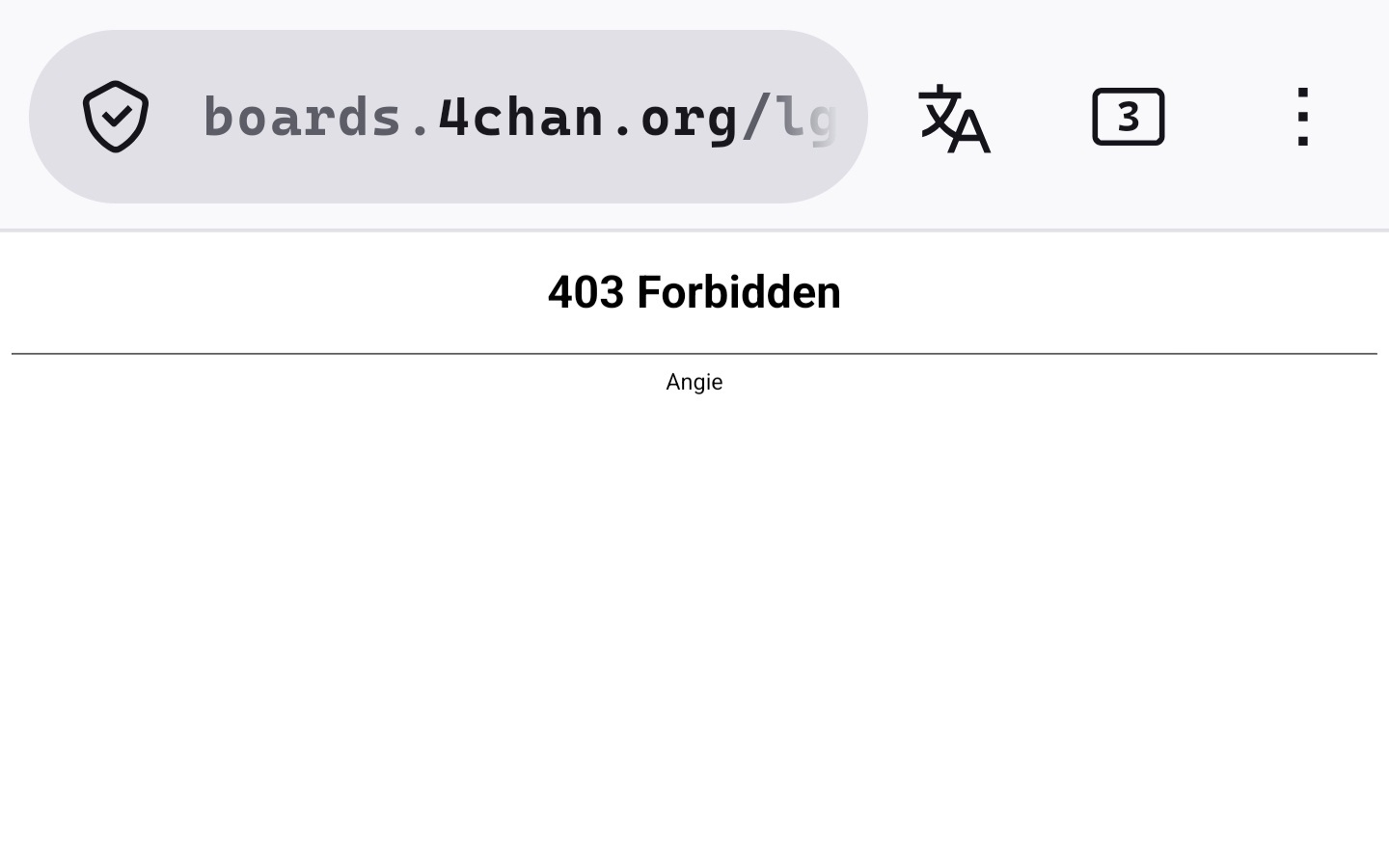Screen dimensions: 1389x868
Task: Click empty toolbar space between translate and tabs
Action: coord(1042,117)
